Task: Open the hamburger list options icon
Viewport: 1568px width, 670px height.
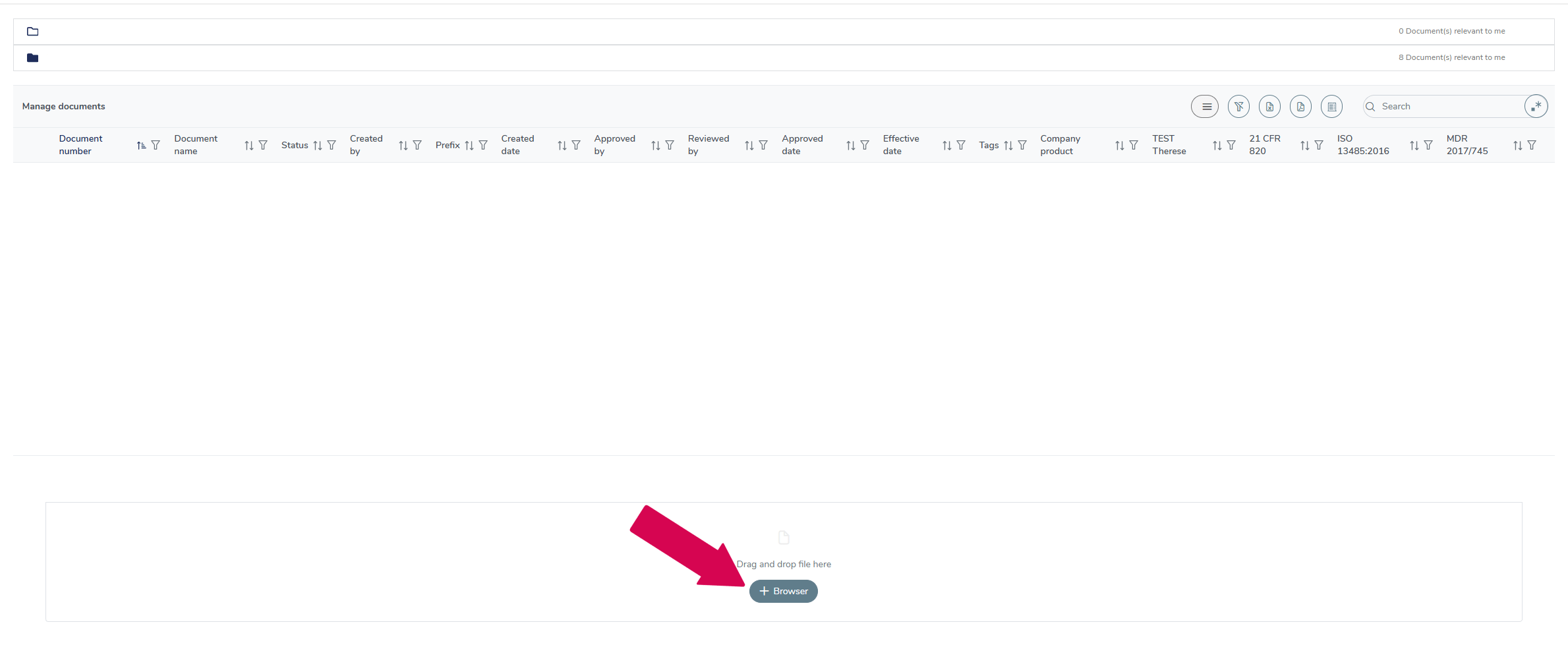Action: coord(1205,106)
